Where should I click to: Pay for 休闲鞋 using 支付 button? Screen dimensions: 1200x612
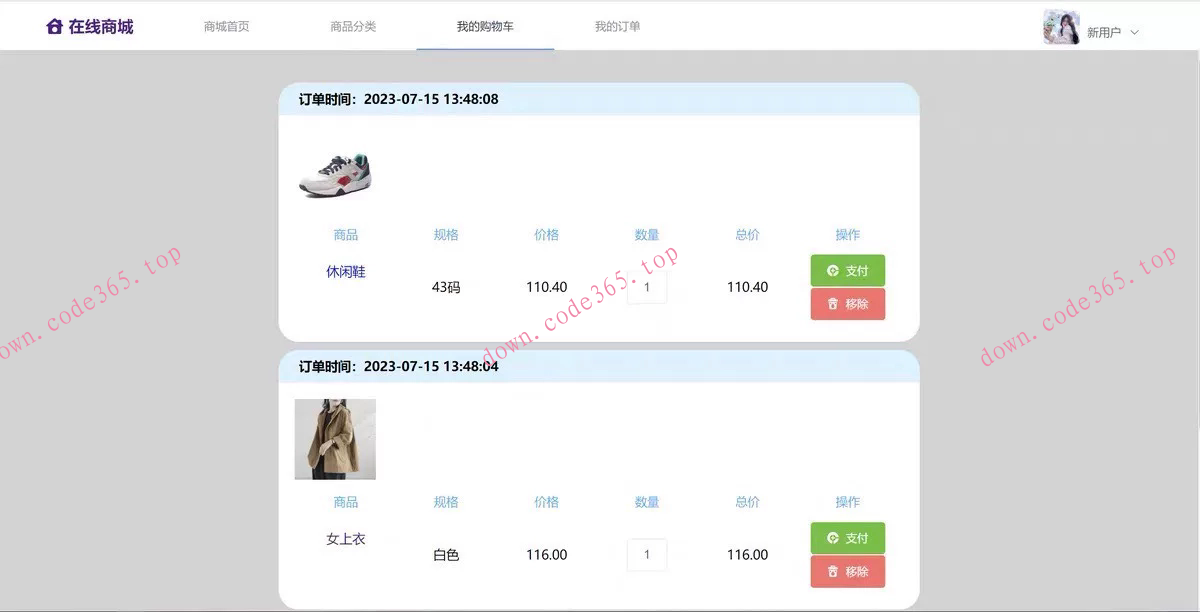[848, 270]
